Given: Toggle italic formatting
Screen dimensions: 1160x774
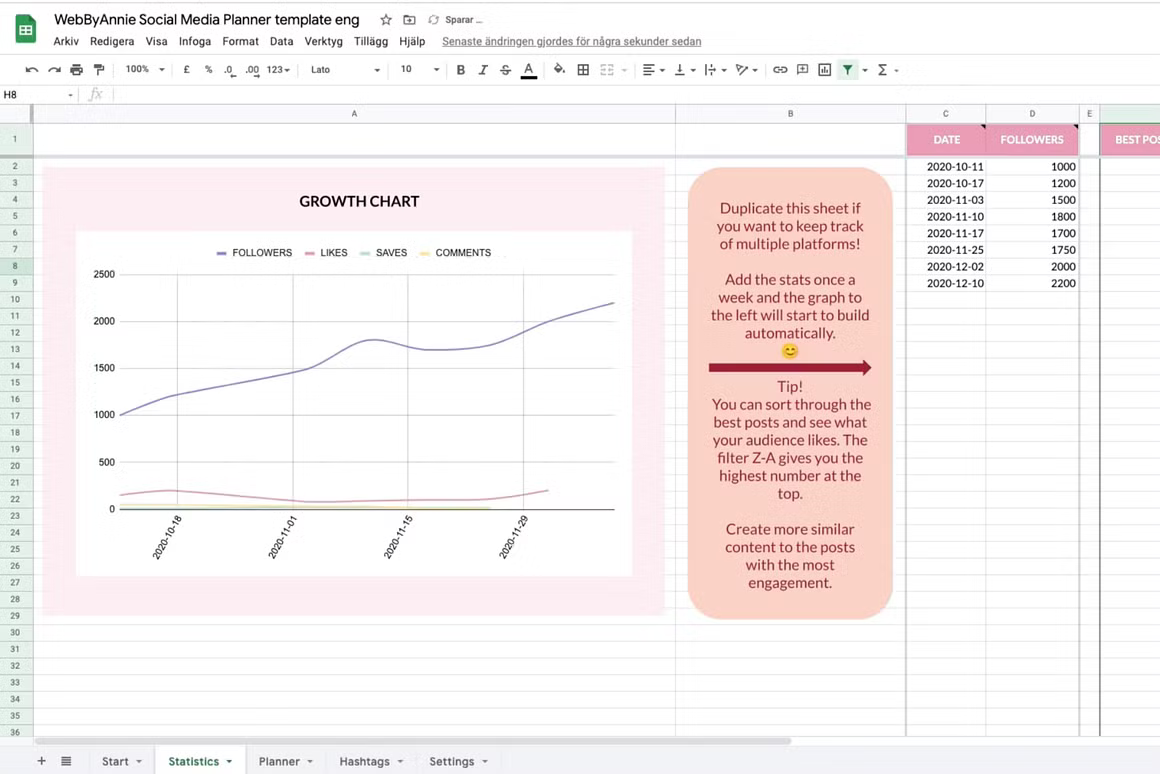Looking at the screenshot, I should click(x=483, y=70).
